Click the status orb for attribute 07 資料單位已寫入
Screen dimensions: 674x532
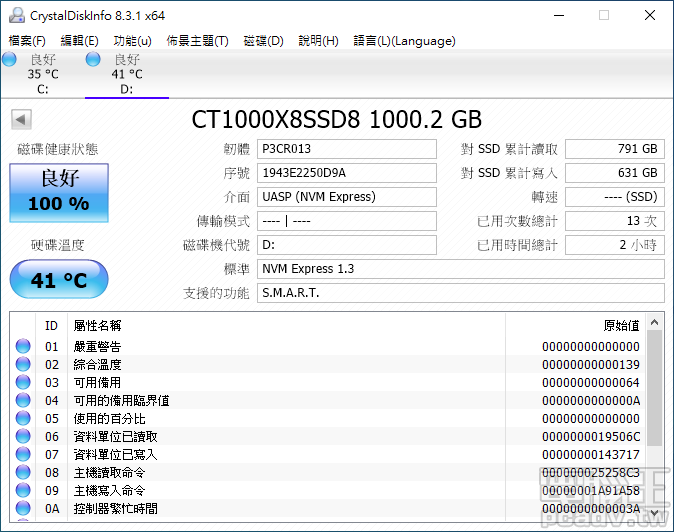pyautogui.click(x=23, y=454)
